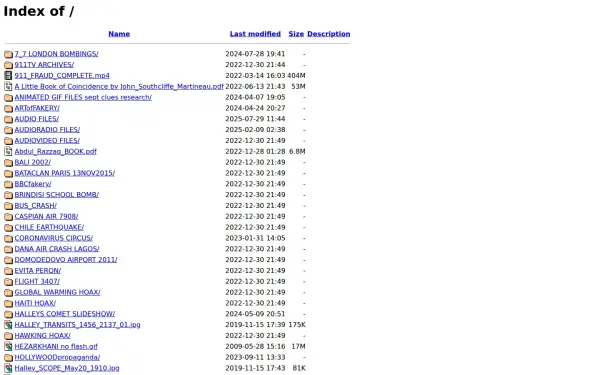Click folder icon beside BBCfakery
The height and width of the screenshot is (375, 600).
tap(8, 184)
